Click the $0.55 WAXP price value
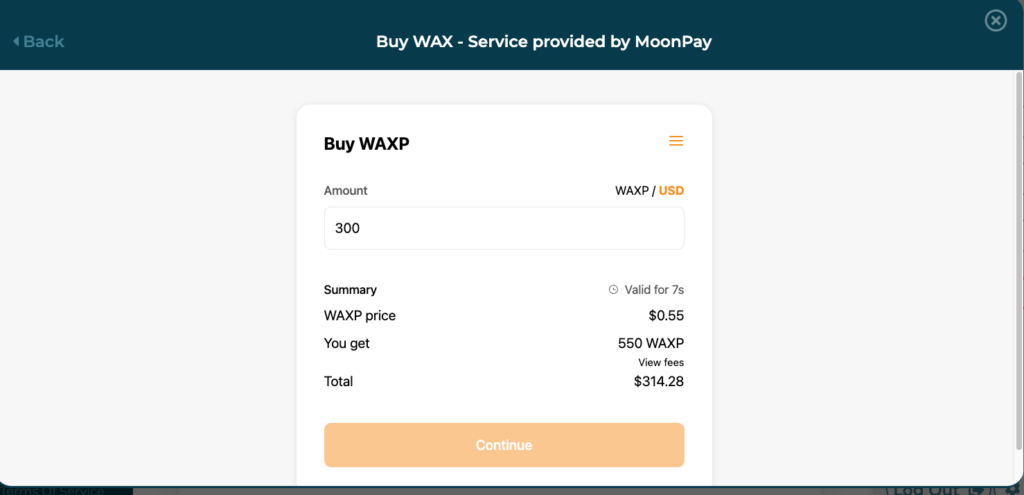This screenshot has width=1024, height=495. (x=666, y=316)
